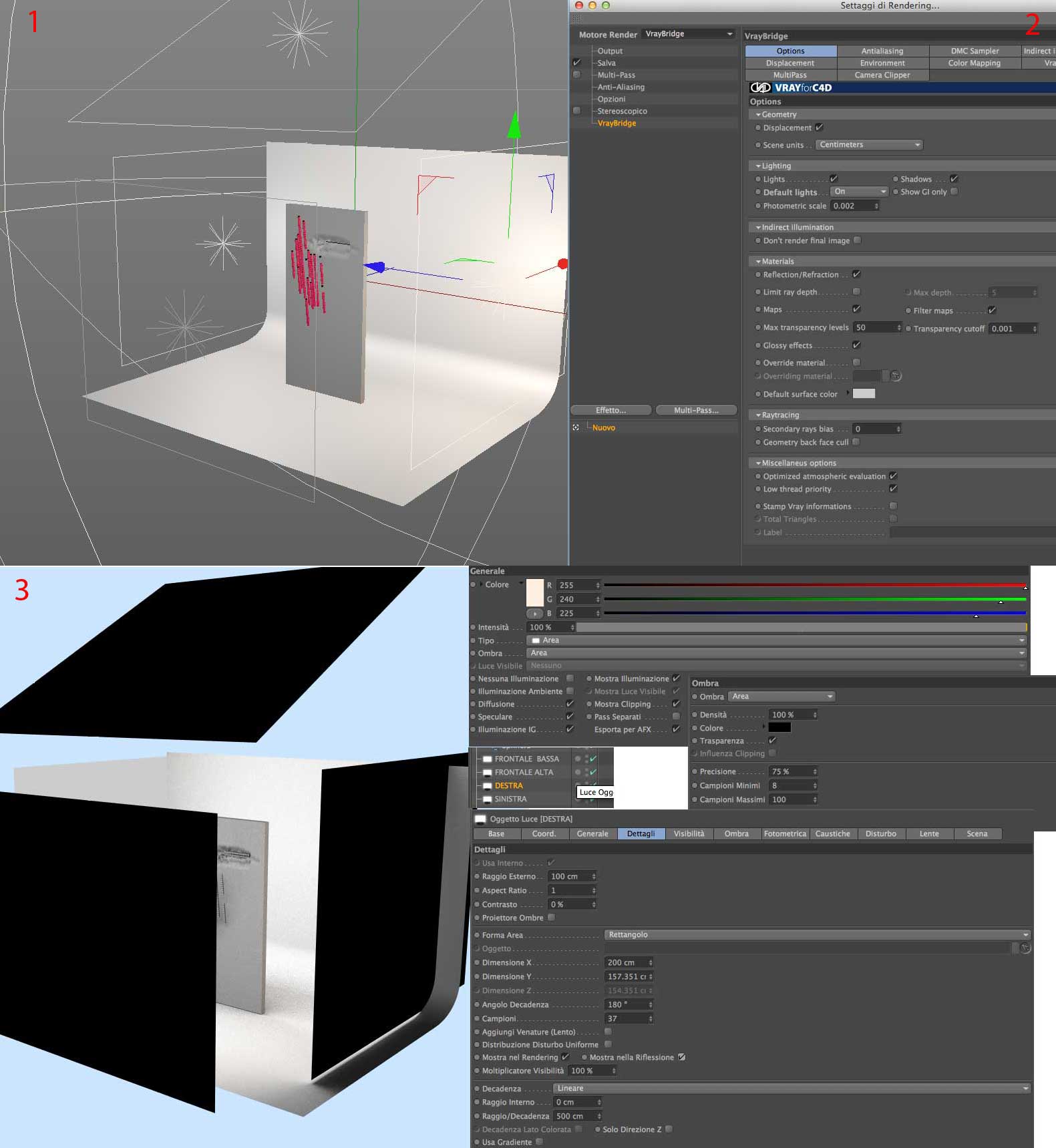Click the Effetto... button
This screenshot has width=1056, height=1148.
click(x=610, y=410)
